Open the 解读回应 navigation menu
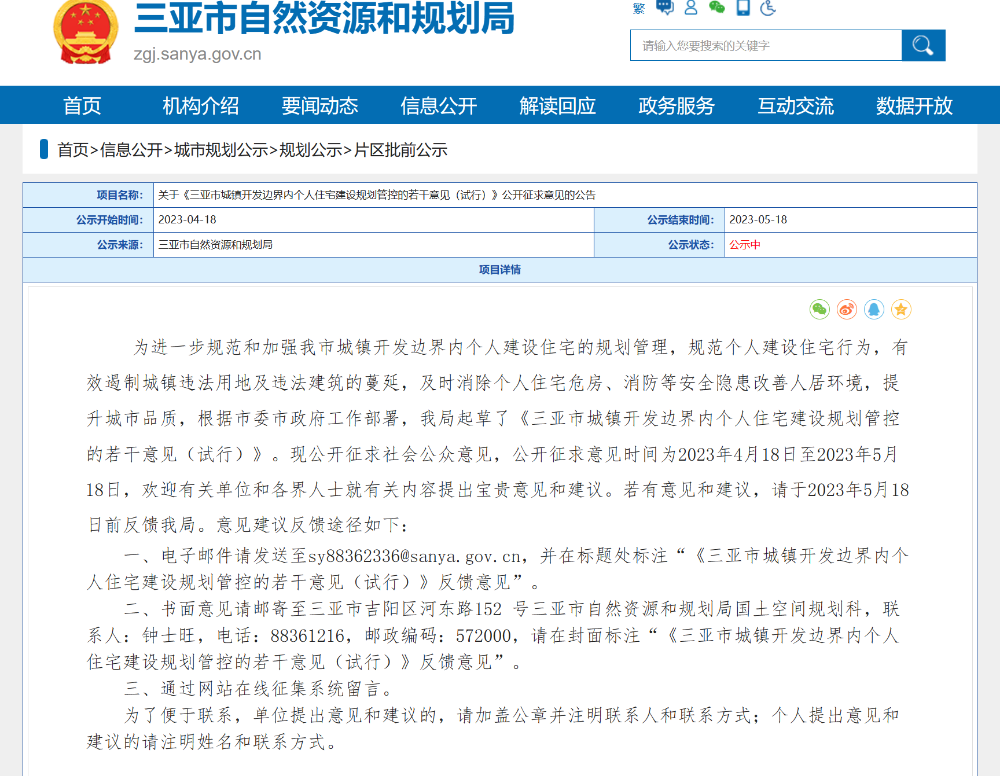The image size is (1000, 776). pos(557,105)
